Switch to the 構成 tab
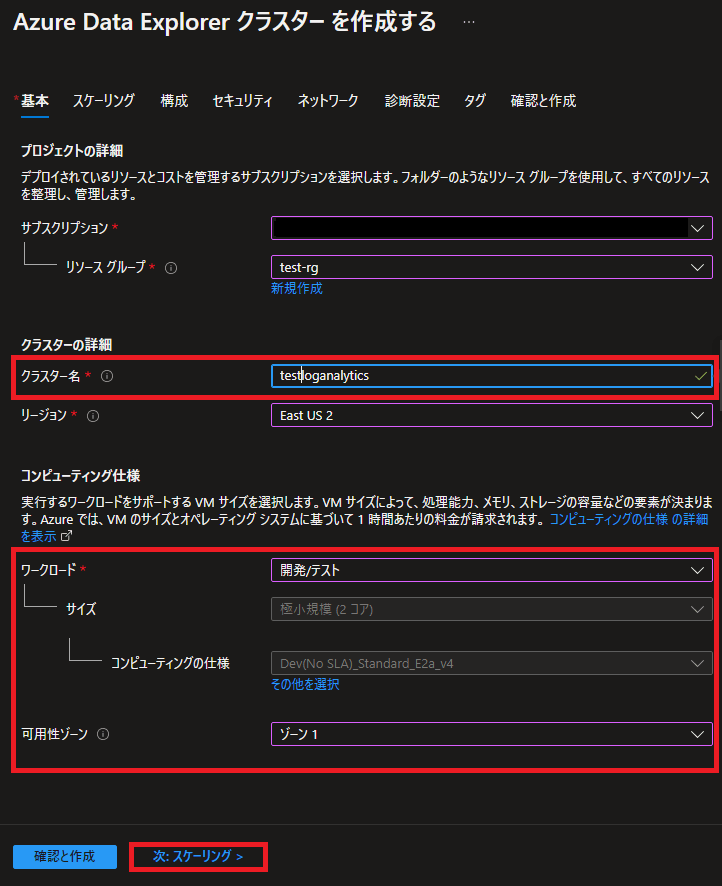The image size is (722, 886). click(174, 101)
